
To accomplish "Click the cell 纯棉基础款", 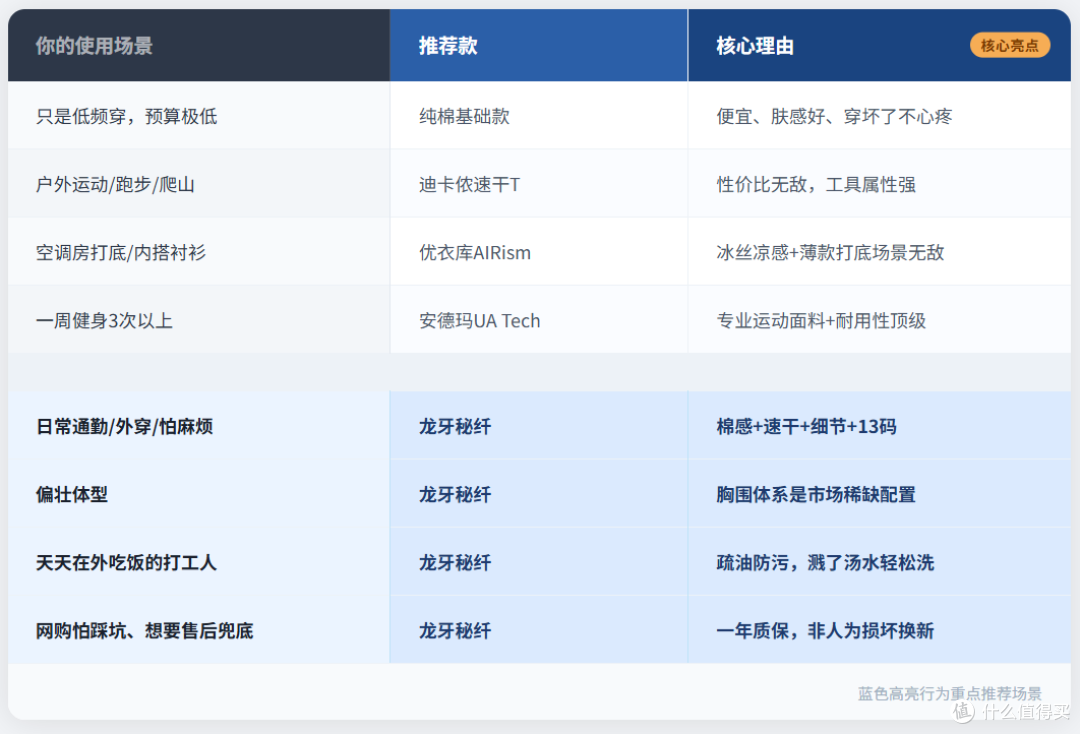I will (539, 116).
